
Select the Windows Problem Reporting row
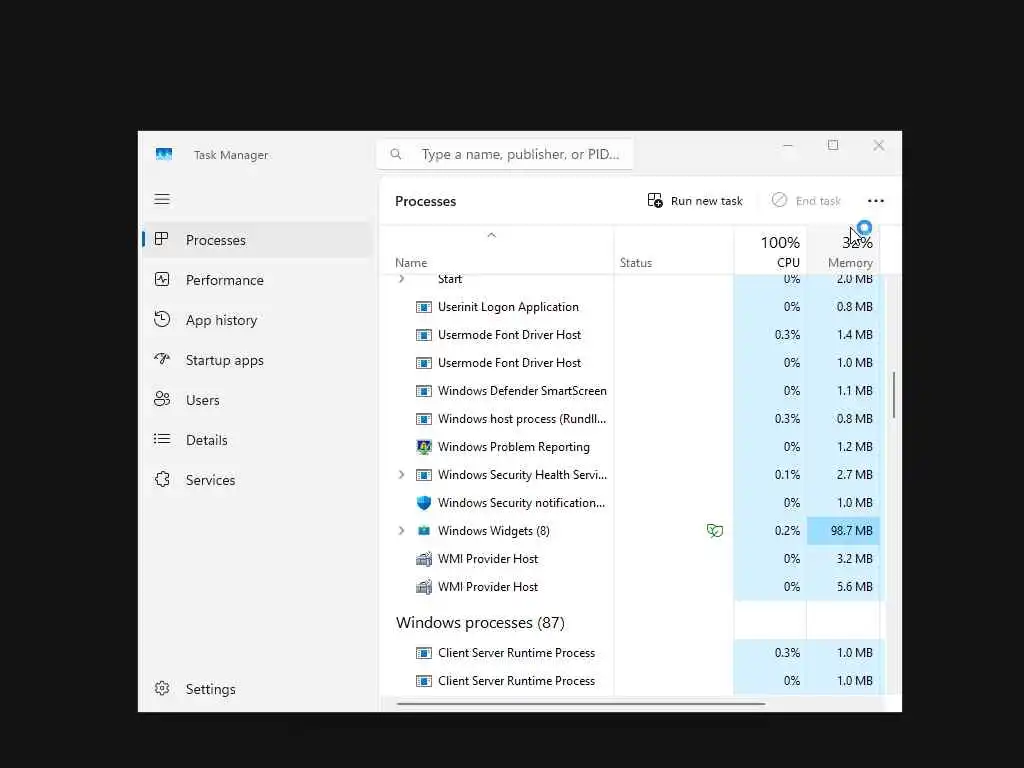(x=632, y=447)
